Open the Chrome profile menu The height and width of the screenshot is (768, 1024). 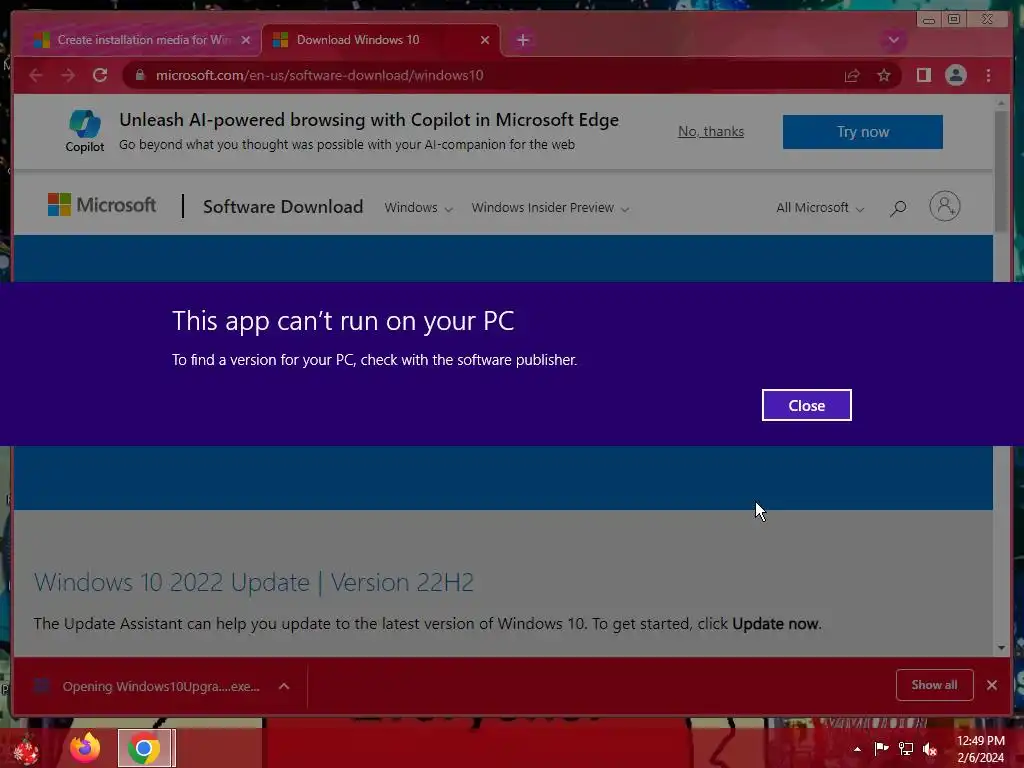click(955, 75)
